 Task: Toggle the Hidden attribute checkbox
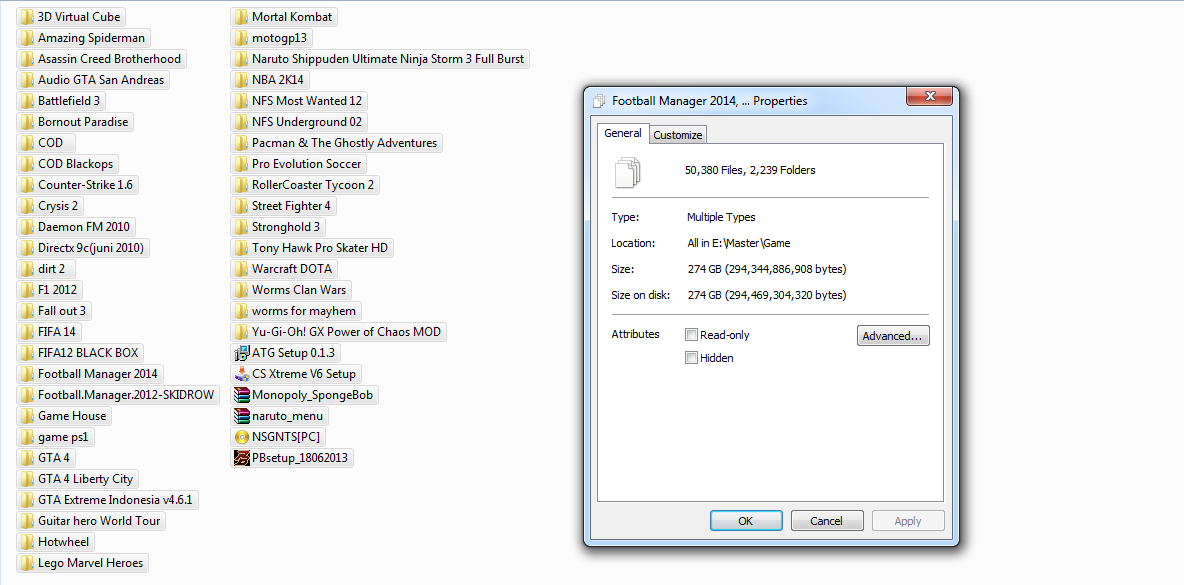691,359
